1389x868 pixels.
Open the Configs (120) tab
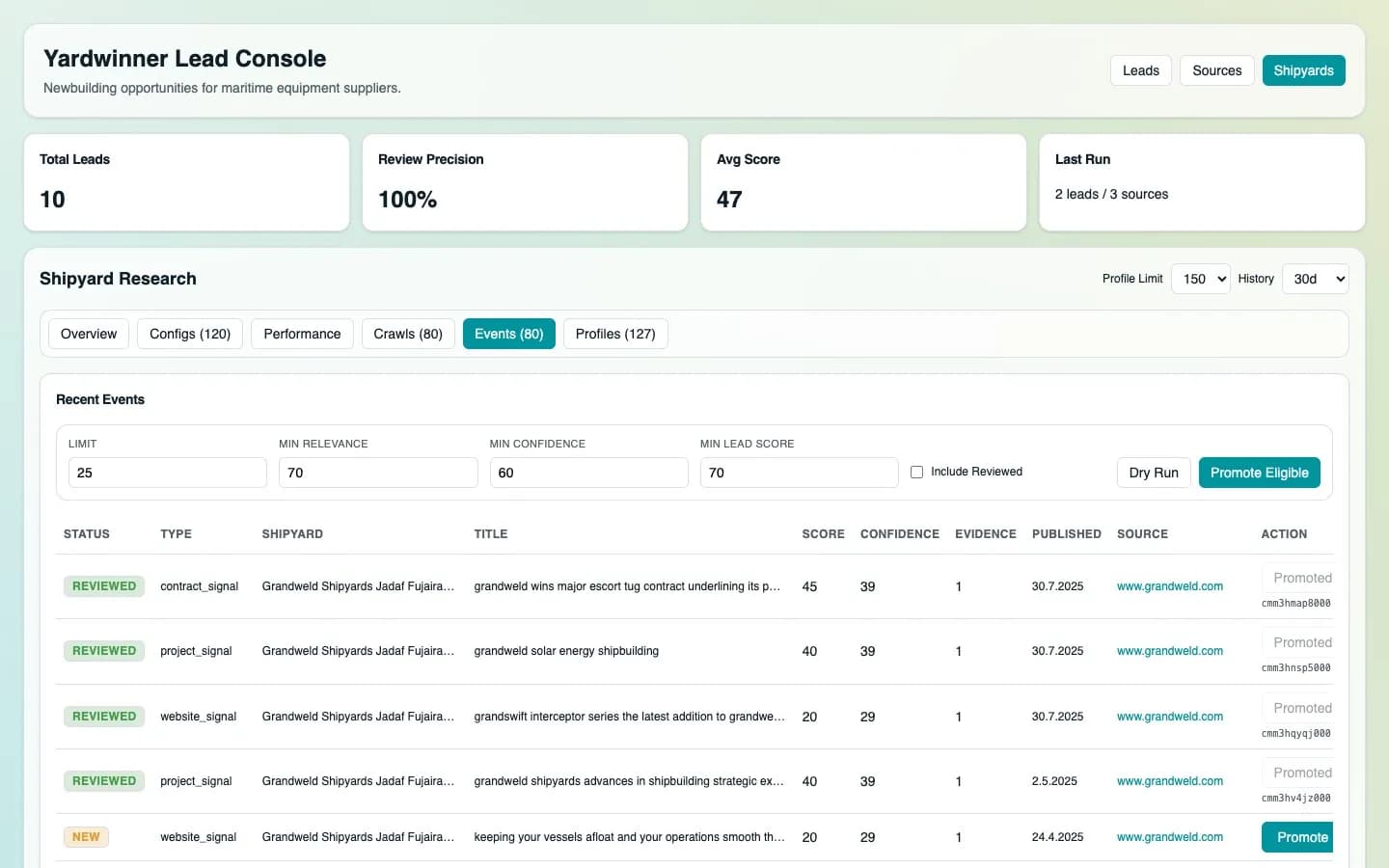[190, 334]
